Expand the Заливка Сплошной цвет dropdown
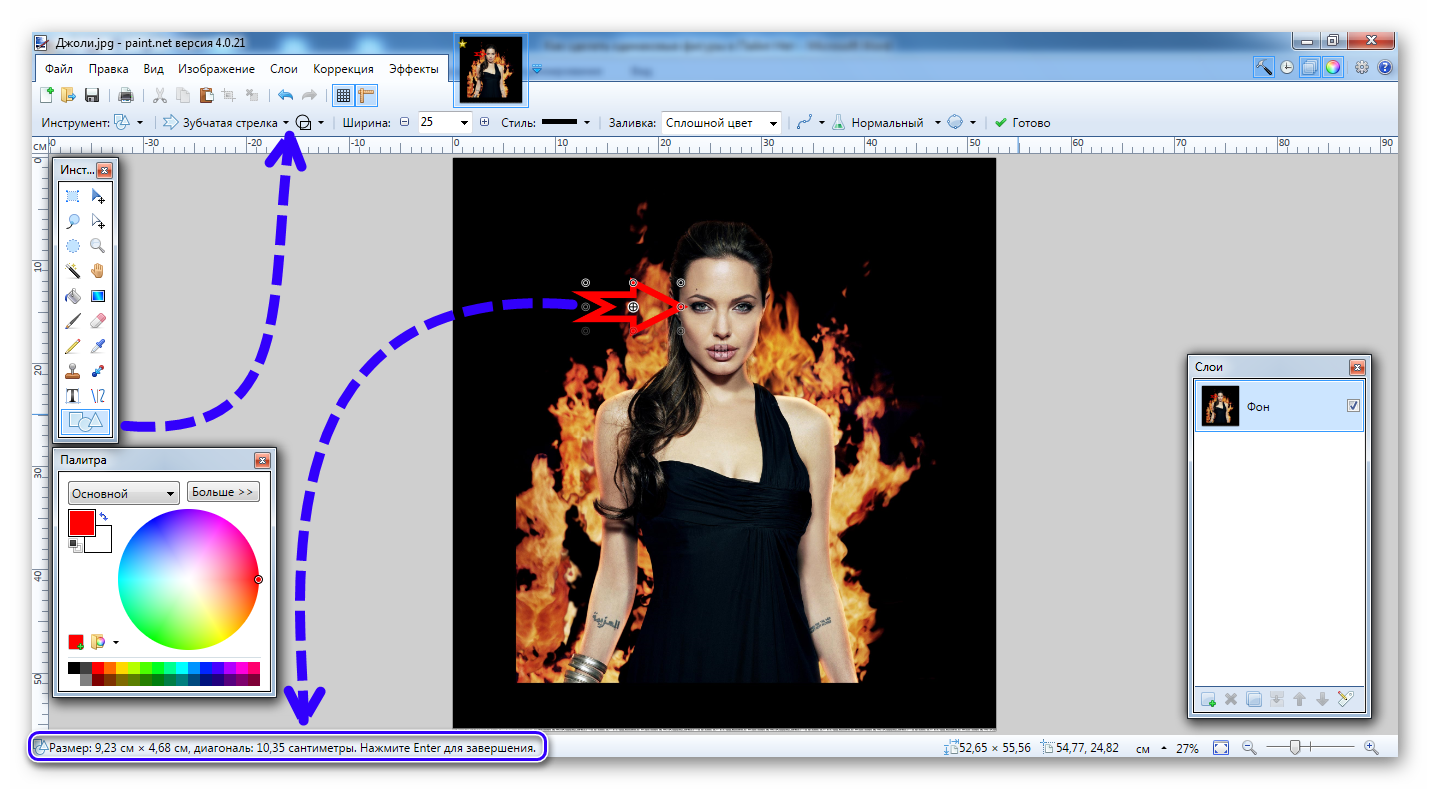The height and width of the screenshot is (789, 1430). 773,123
